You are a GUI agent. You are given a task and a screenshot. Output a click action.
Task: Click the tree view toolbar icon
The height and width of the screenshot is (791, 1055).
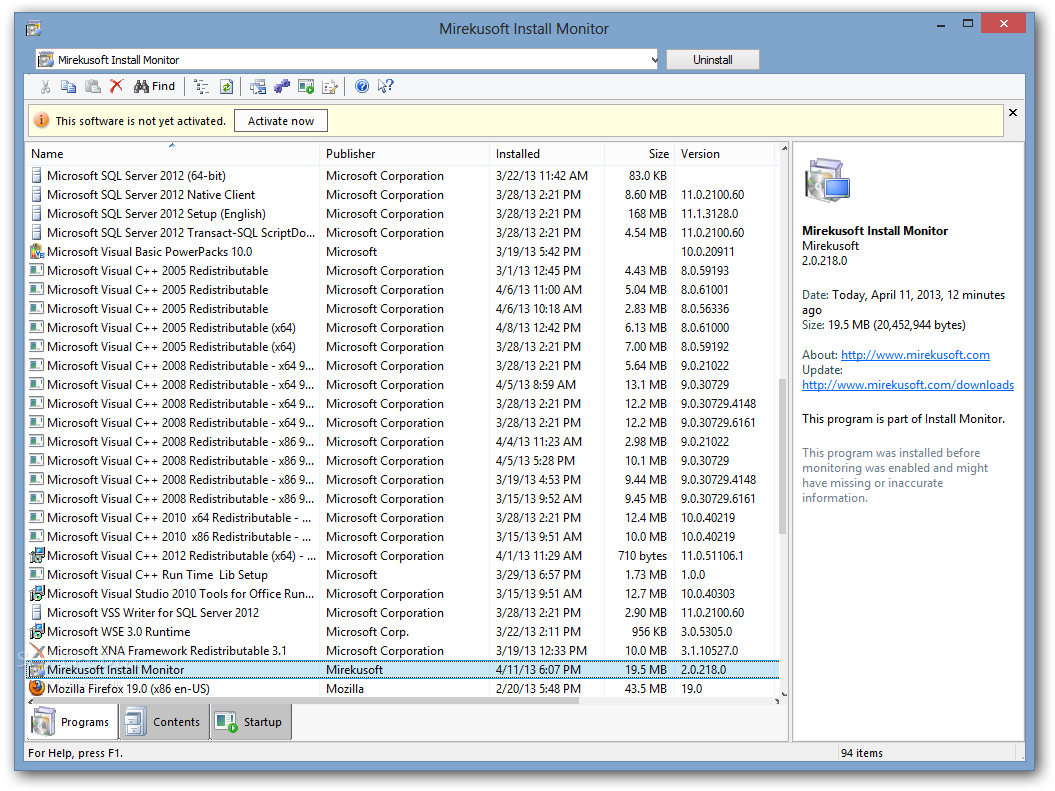pyautogui.click(x=201, y=87)
